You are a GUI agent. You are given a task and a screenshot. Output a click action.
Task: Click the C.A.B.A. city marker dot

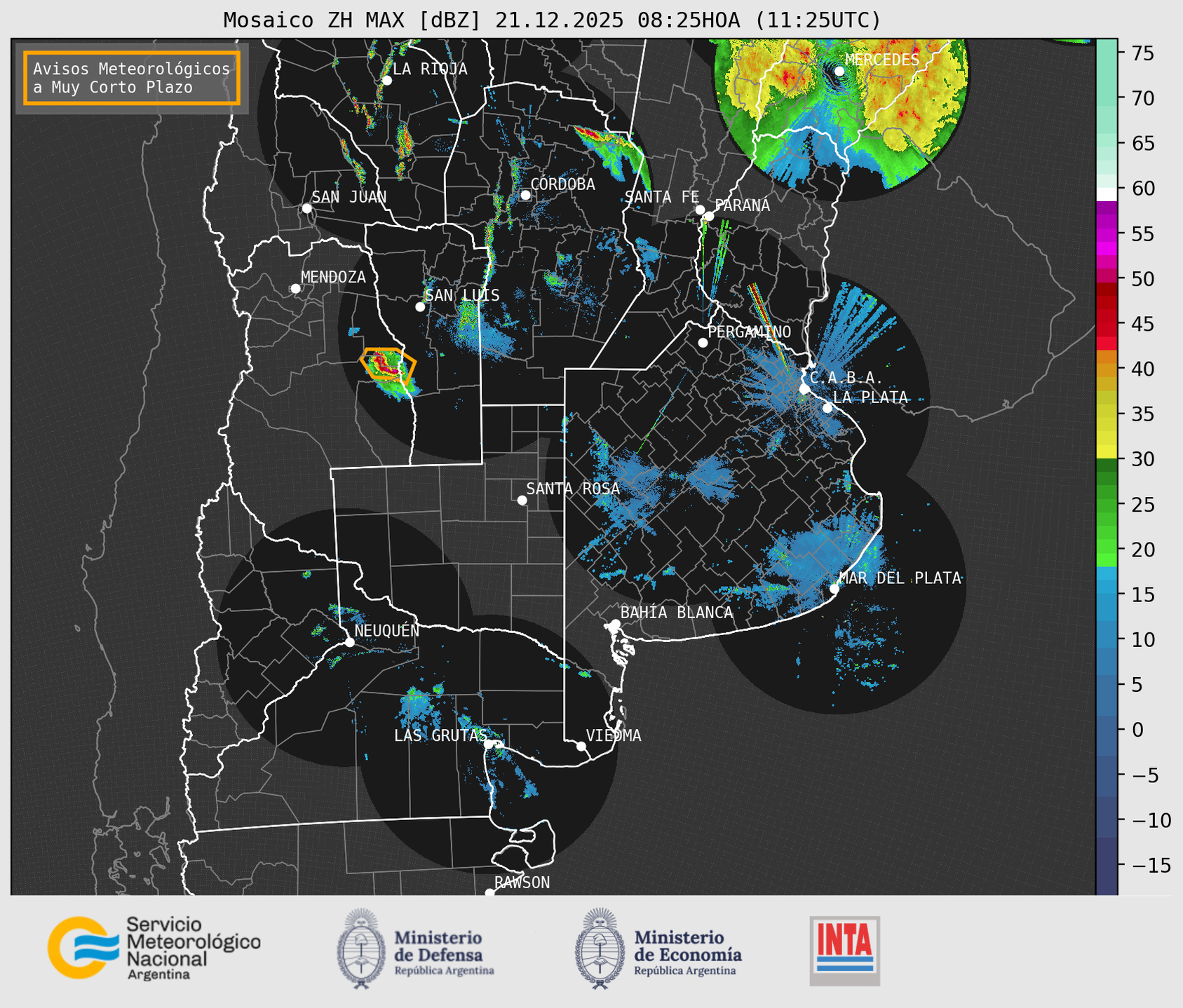[x=804, y=389]
